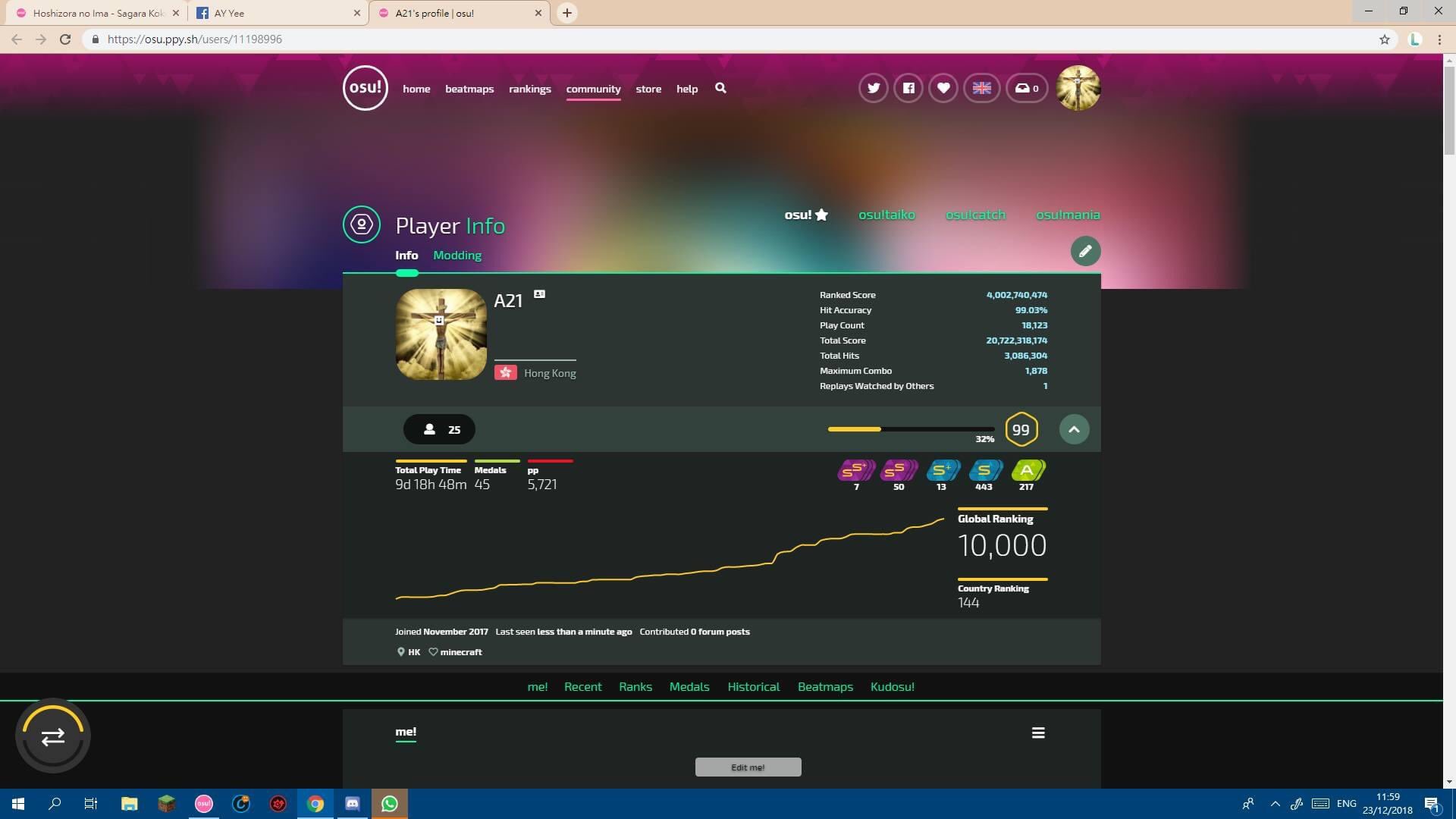The height and width of the screenshot is (819, 1456).
Task: Click the location pin icon beside HK
Action: coord(400,652)
